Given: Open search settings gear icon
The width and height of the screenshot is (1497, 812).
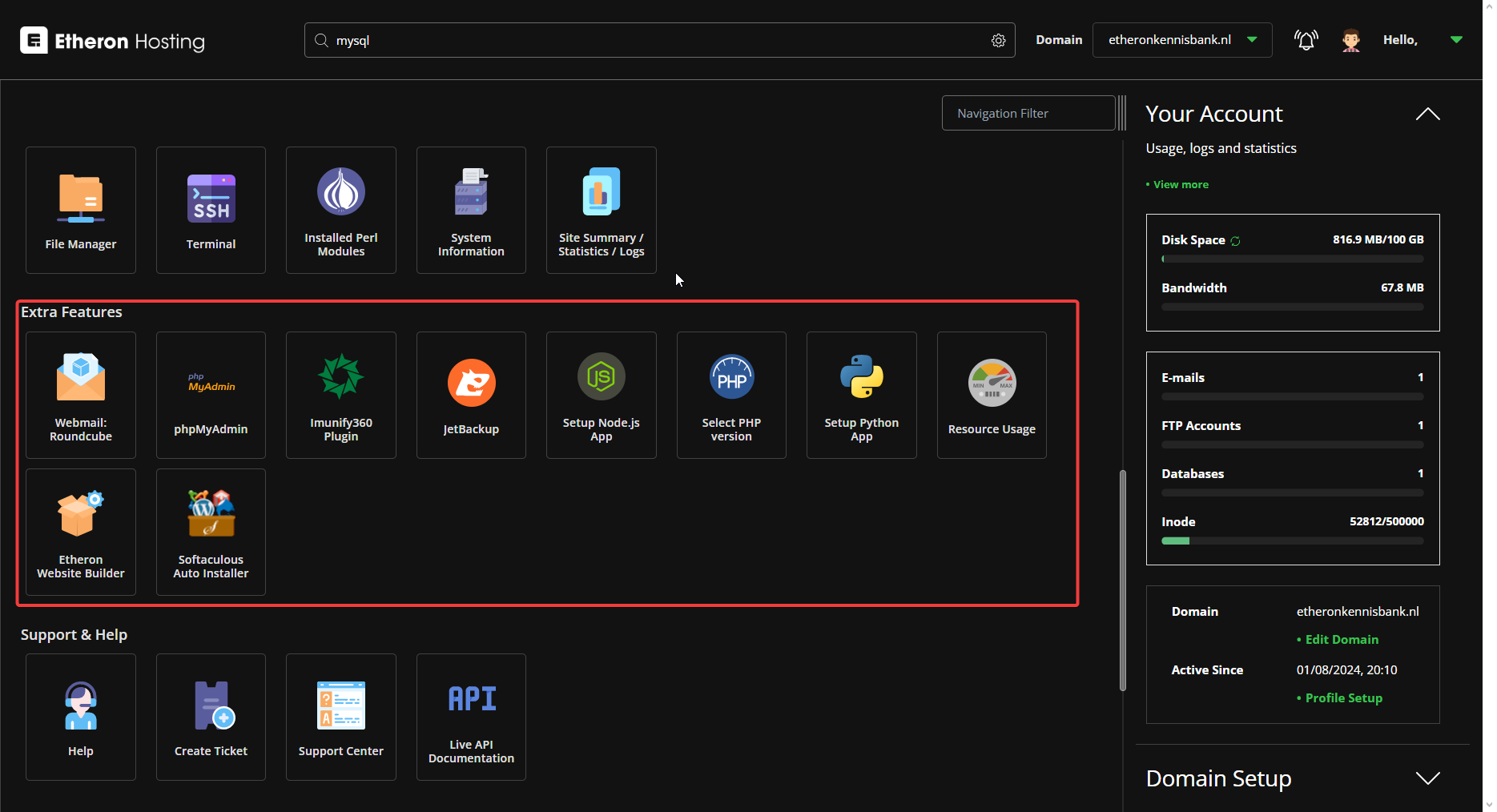Looking at the screenshot, I should coord(998,40).
